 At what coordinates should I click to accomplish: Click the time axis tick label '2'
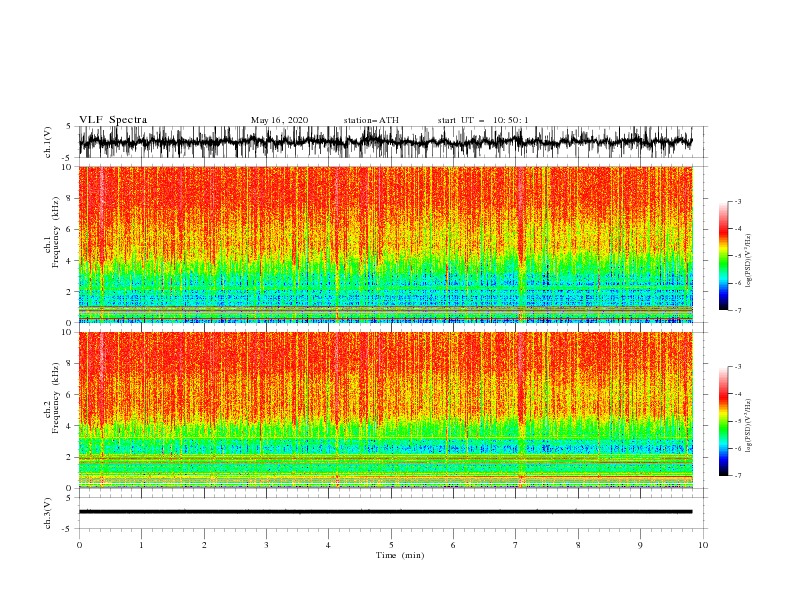(x=204, y=545)
